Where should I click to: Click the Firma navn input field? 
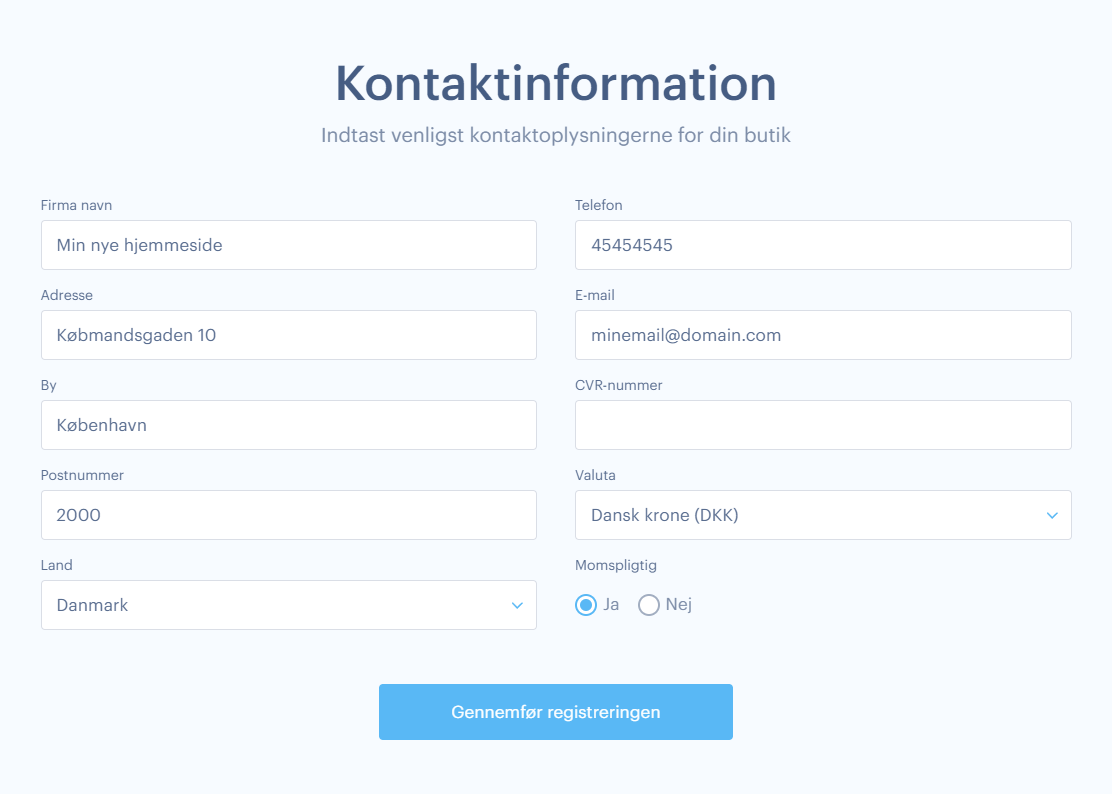click(x=288, y=245)
